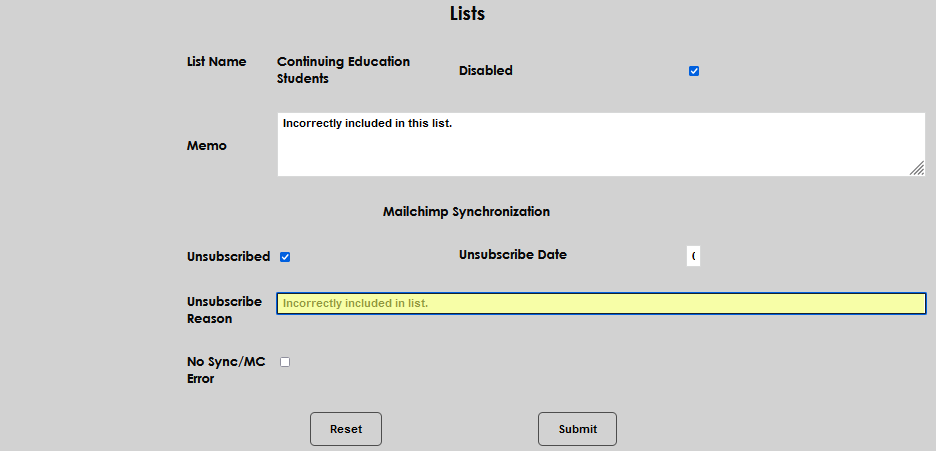936x451 pixels.
Task: Click the 'Disabled' label text
Action: [x=485, y=71]
